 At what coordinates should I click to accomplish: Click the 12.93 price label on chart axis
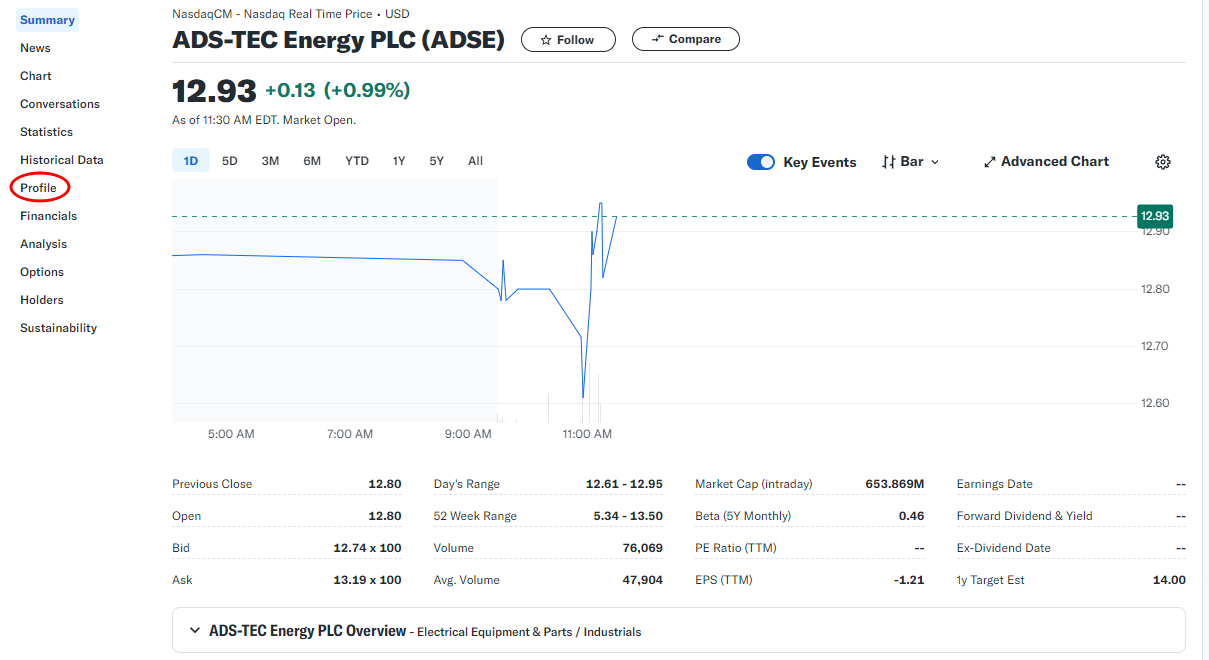tap(1155, 216)
